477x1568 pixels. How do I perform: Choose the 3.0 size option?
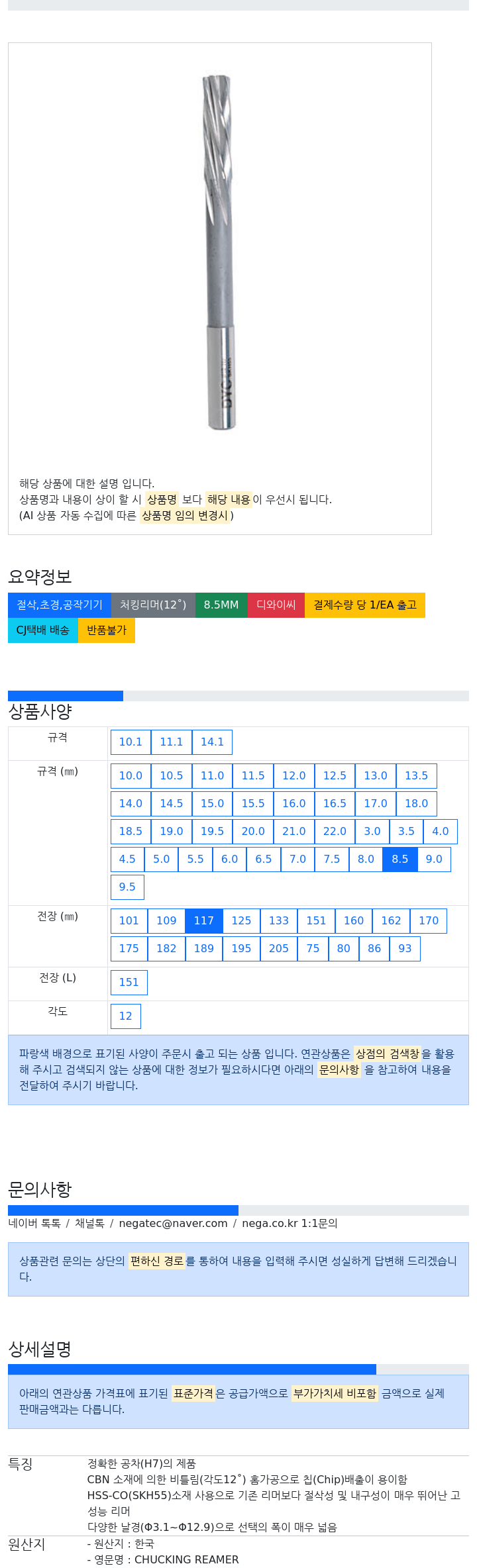tap(372, 832)
